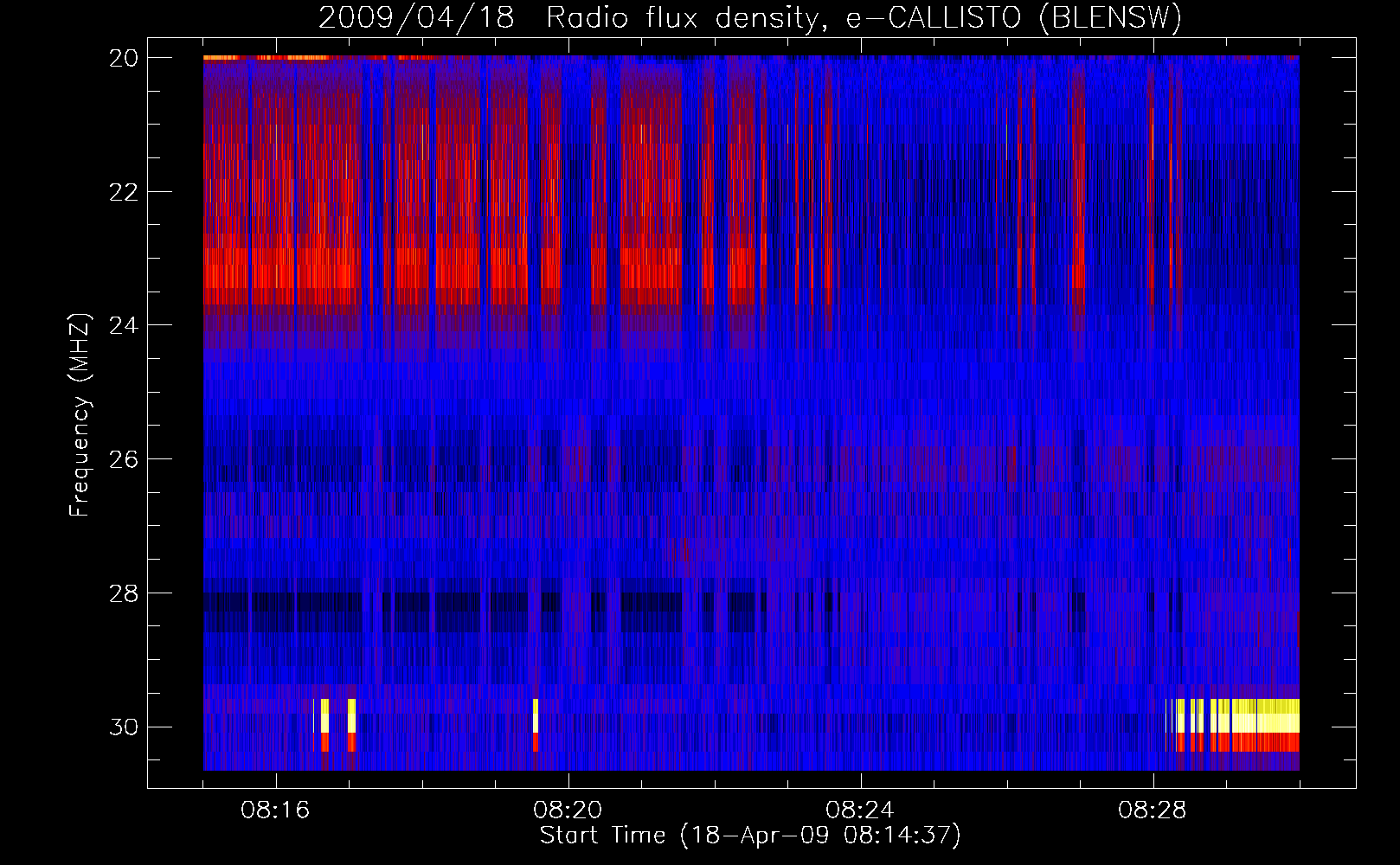Click the 30 MHz frequency label

tap(124, 727)
